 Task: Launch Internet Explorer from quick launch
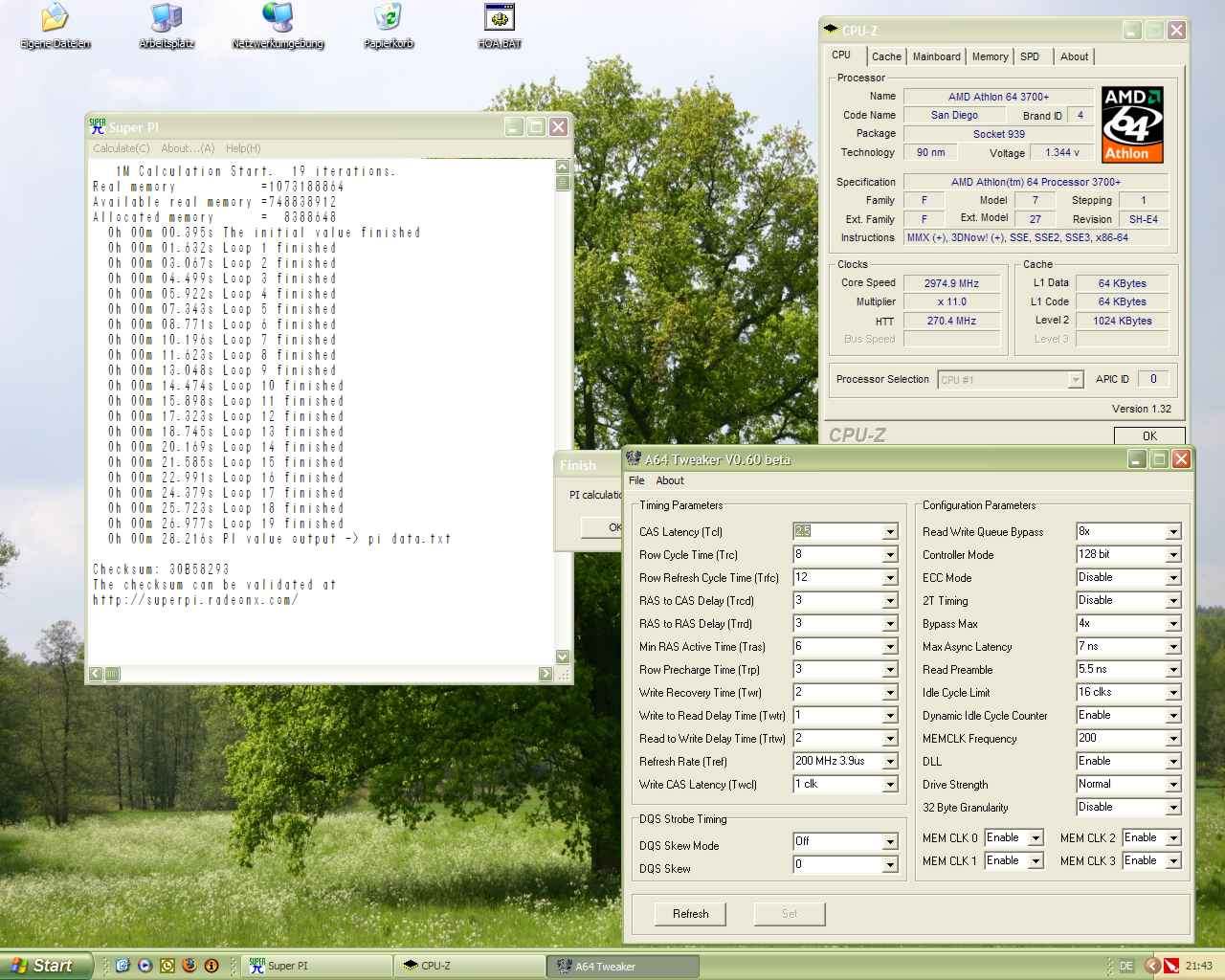point(122,966)
